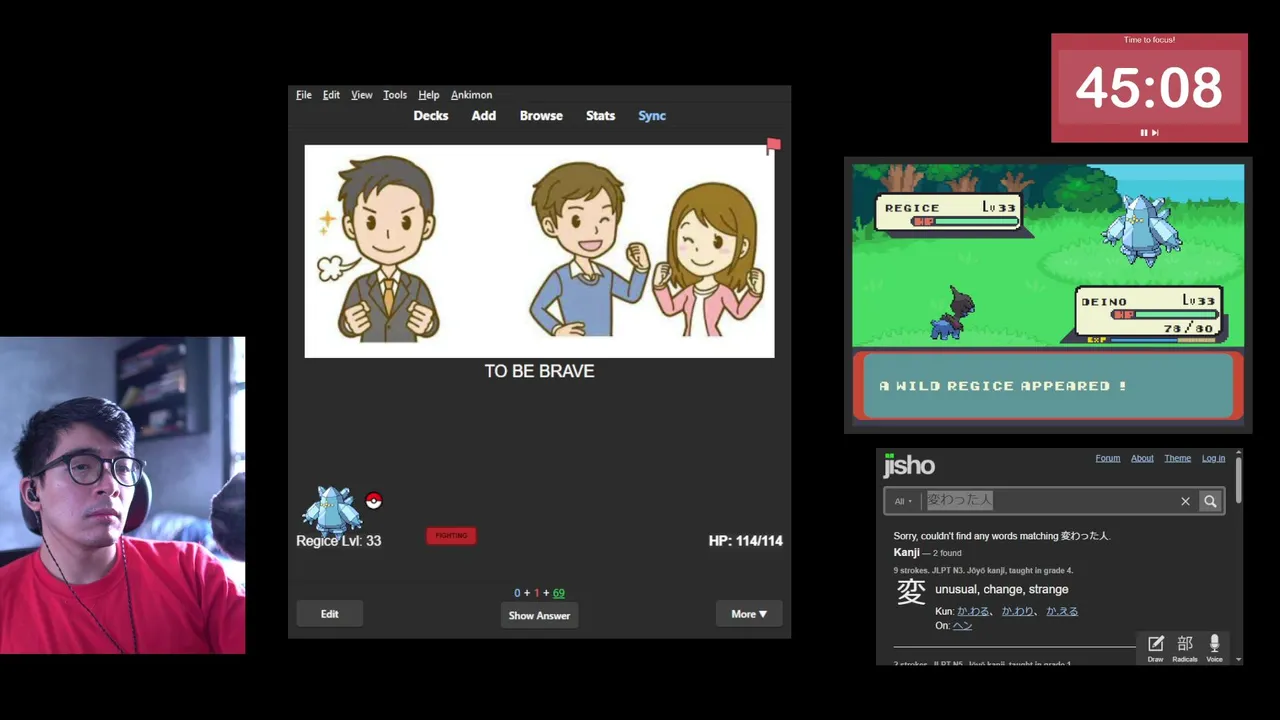Open the Jisho Forum link
Image resolution: width=1280 pixels, height=720 pixels.
(1108, 458)
